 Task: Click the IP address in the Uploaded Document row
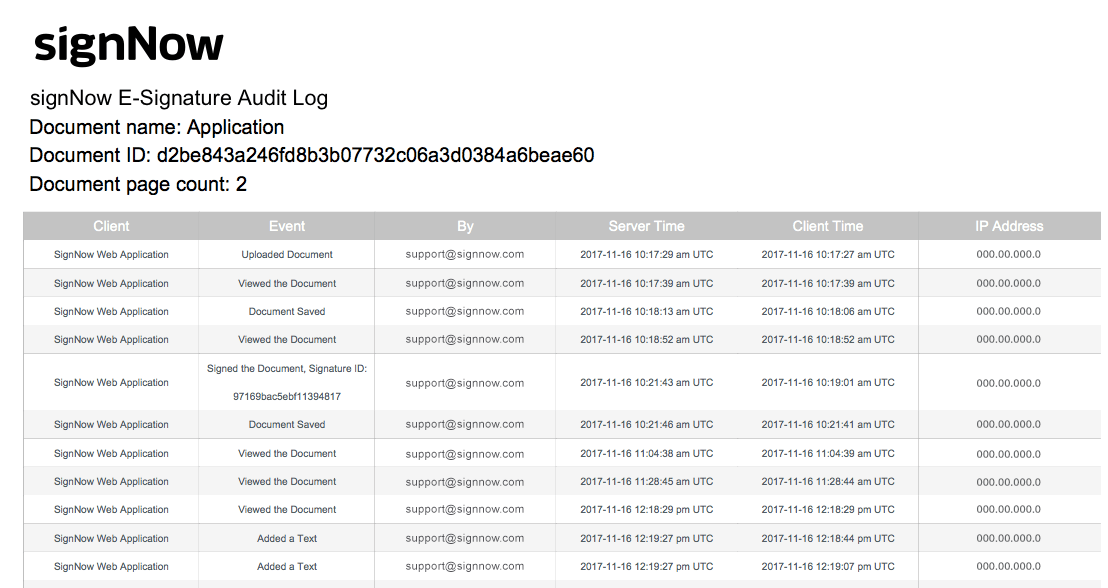(x=1008, y=254)
